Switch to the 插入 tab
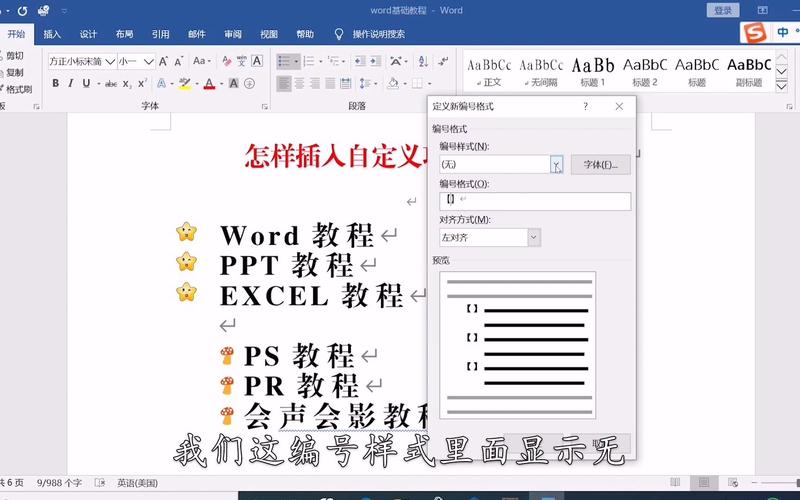The height and width of the screenshot is (500, 800). [x=52, y=34]
